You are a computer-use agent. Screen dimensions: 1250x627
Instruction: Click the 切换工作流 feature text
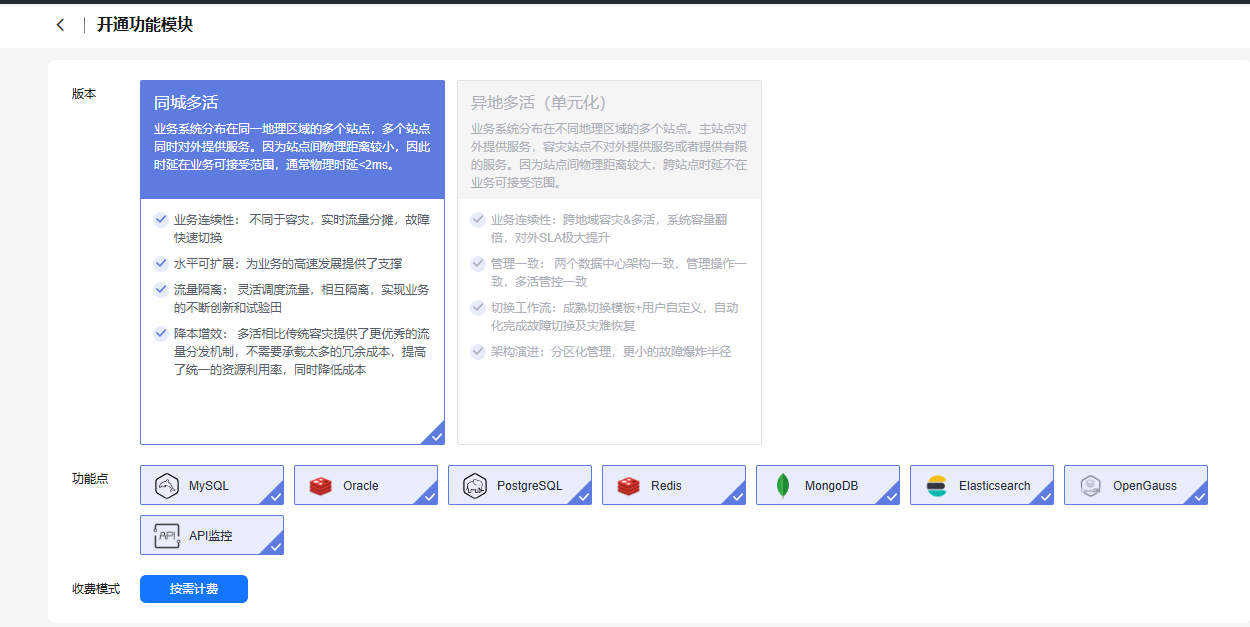pos(615,316)
